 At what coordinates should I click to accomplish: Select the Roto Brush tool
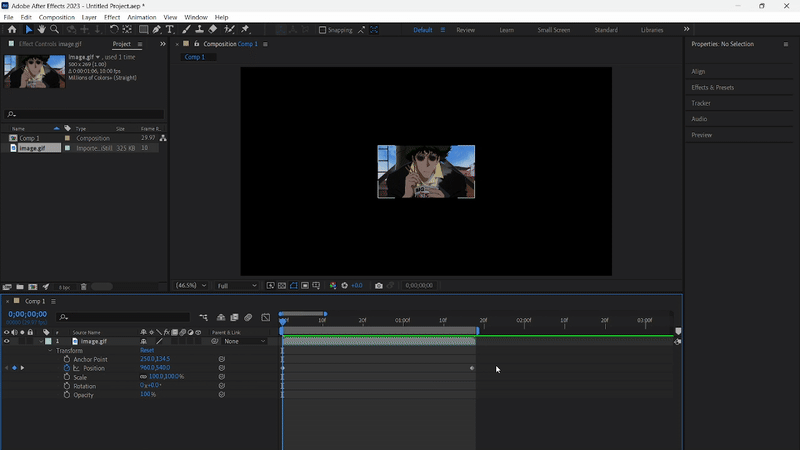point(229,30)
